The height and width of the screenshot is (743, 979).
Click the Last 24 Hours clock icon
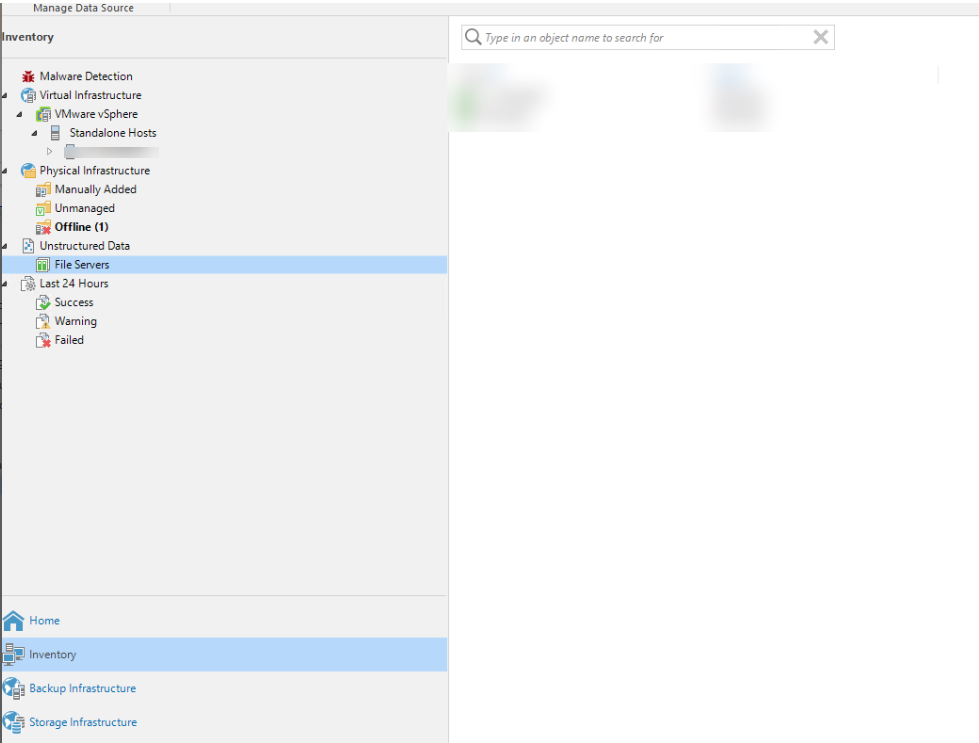point(28,284)
